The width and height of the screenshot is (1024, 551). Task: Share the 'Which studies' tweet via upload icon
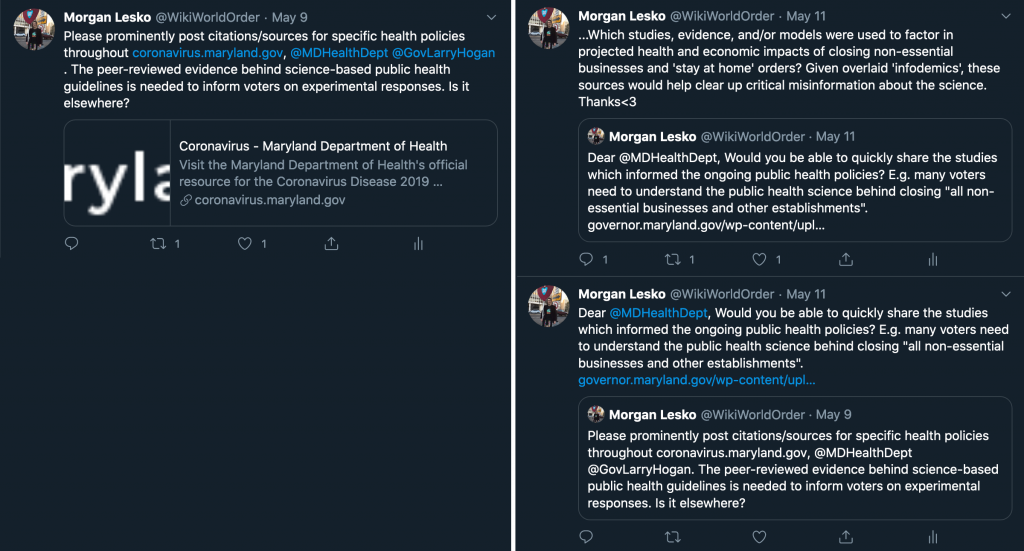[x=846, y=259]
